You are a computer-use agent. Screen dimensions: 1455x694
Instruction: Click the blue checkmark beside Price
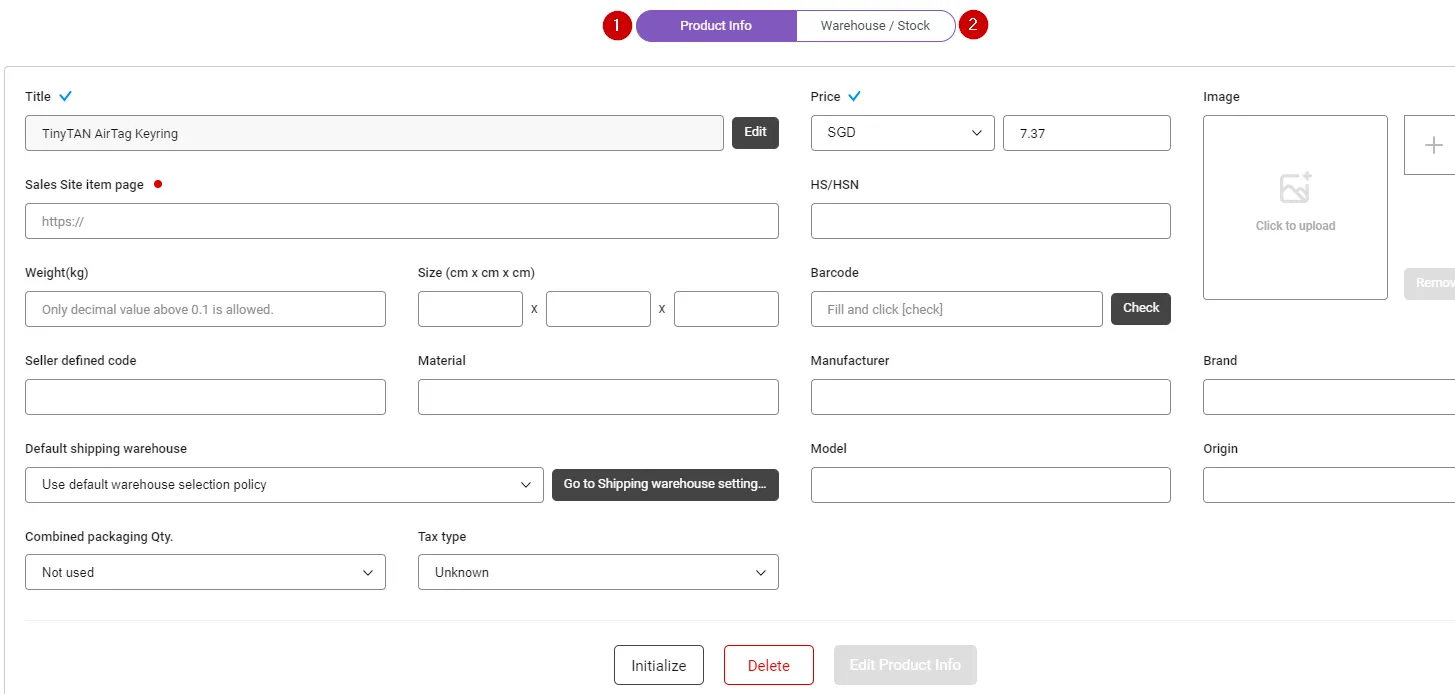854,97
